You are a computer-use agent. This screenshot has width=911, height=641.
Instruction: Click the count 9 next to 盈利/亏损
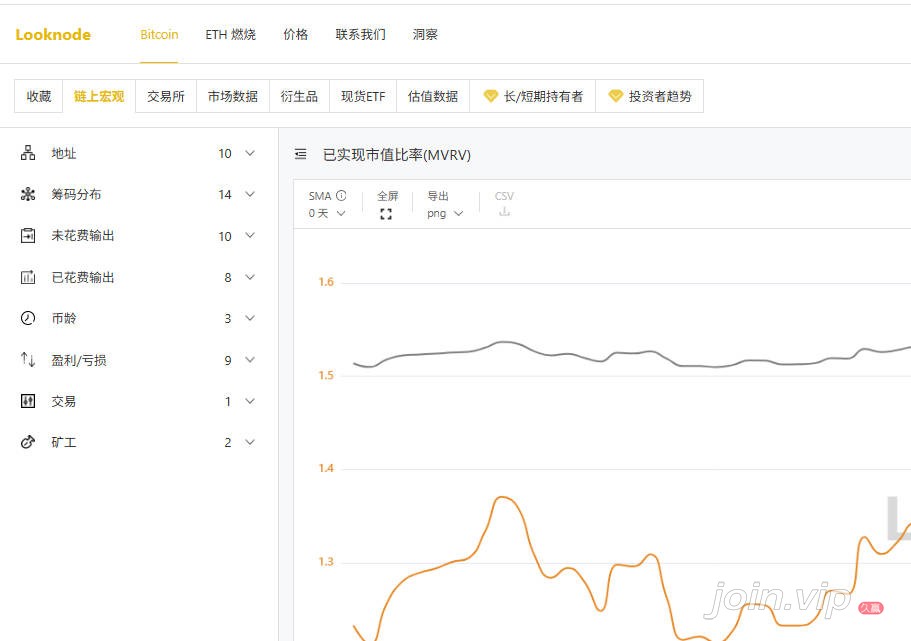point(228,360)
